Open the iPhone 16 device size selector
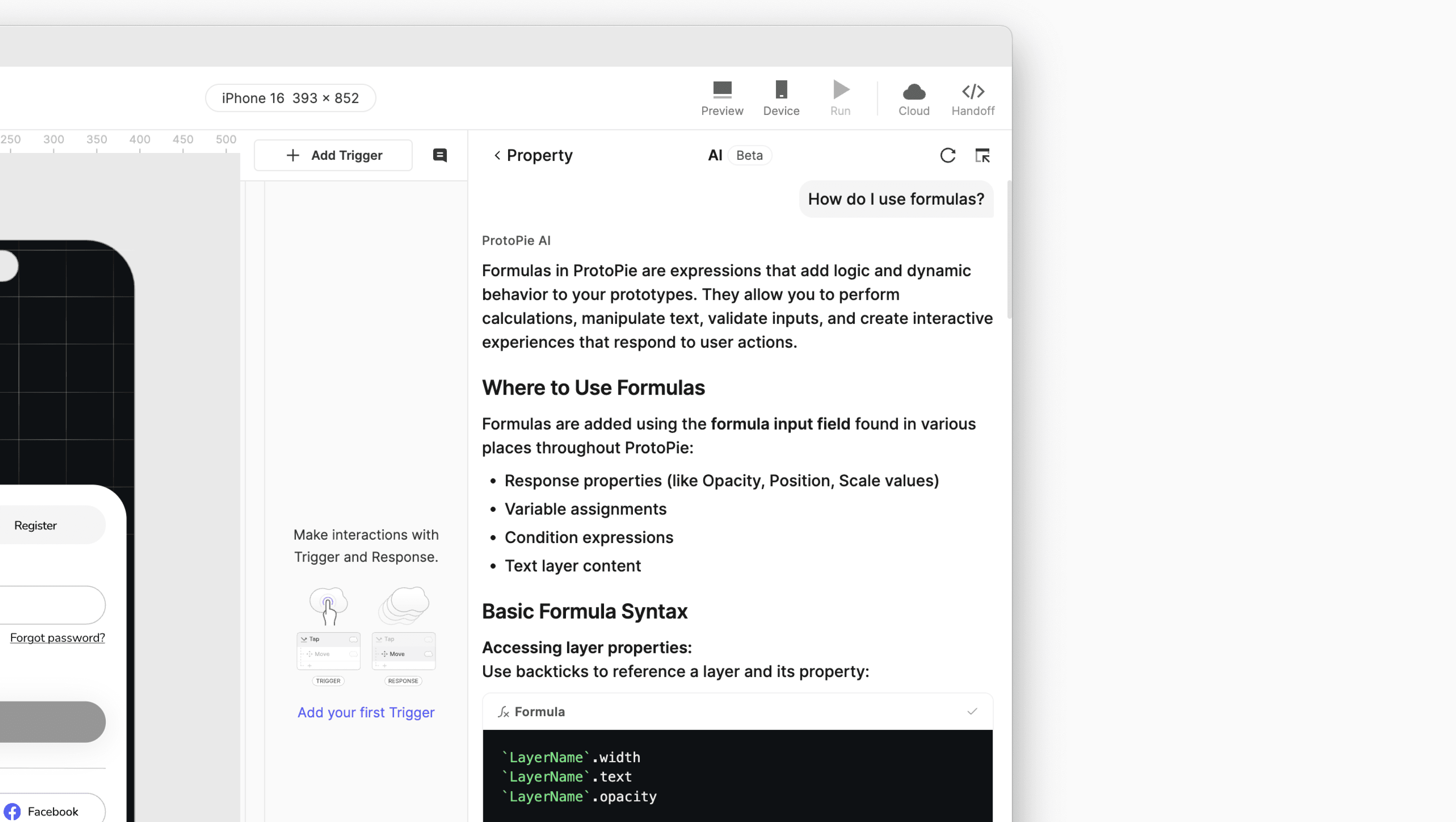The height and width of the screenshot is (822, 1456). coord(290,98)
